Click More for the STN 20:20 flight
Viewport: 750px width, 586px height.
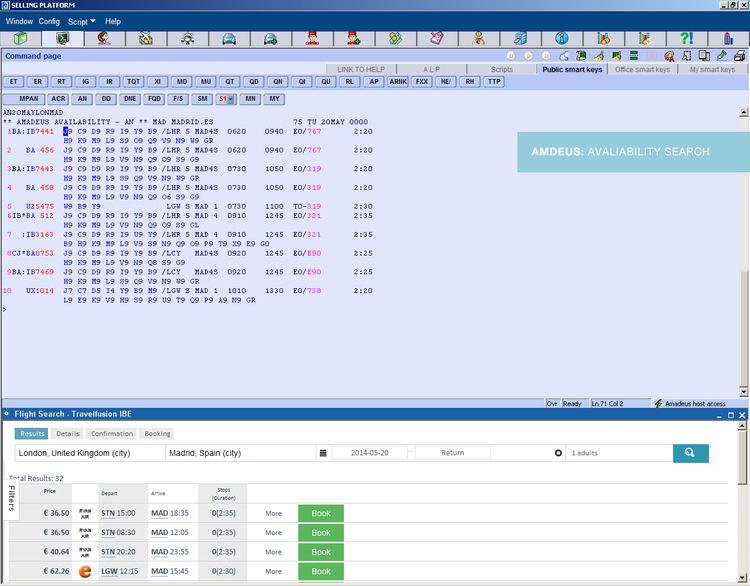pos(273,552)
